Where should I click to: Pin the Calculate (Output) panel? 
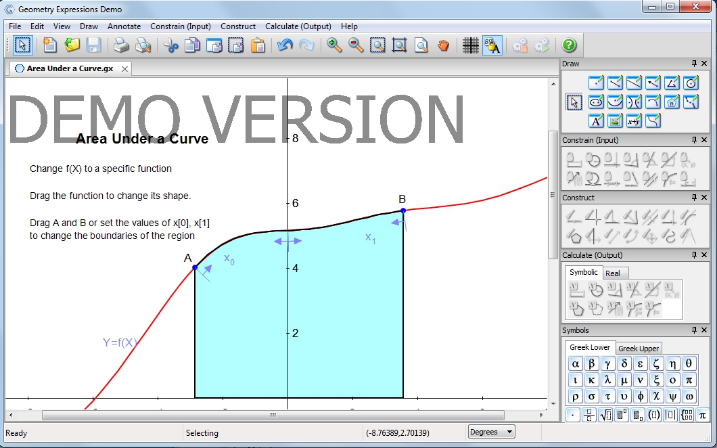[695, 255]
